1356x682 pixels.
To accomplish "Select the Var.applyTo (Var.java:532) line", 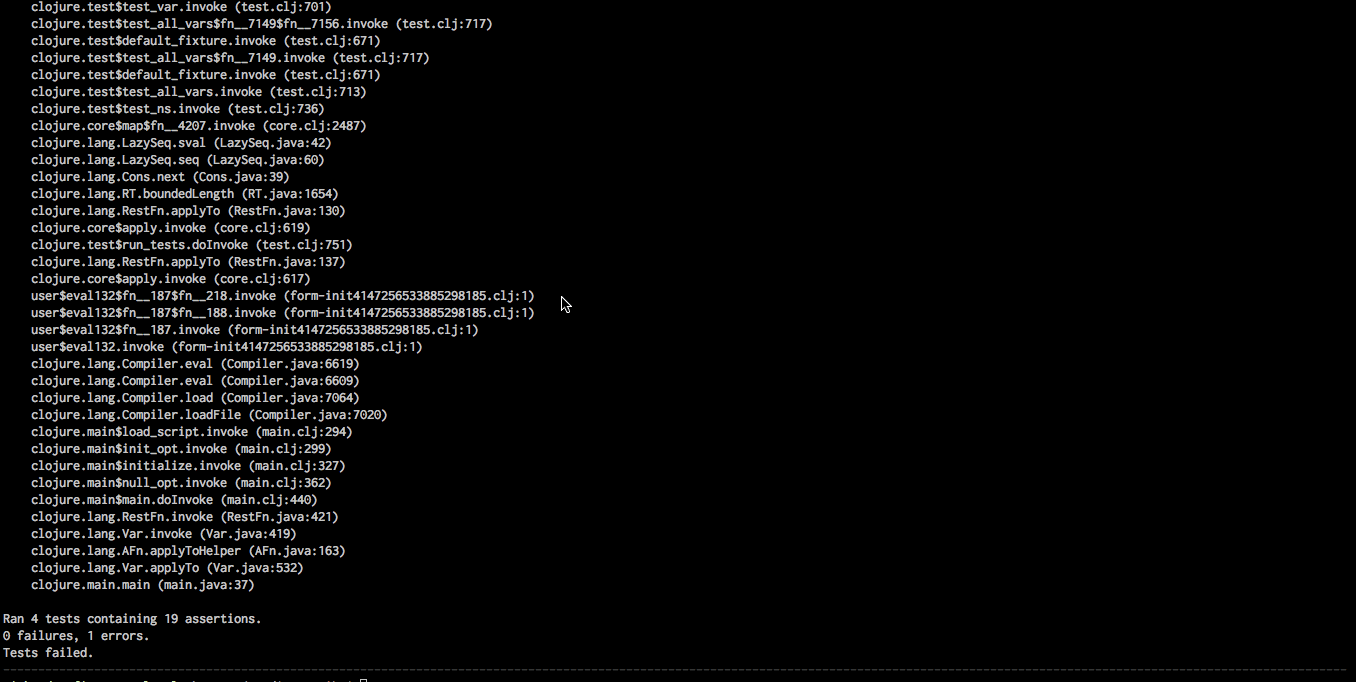I will coord(167,568).
